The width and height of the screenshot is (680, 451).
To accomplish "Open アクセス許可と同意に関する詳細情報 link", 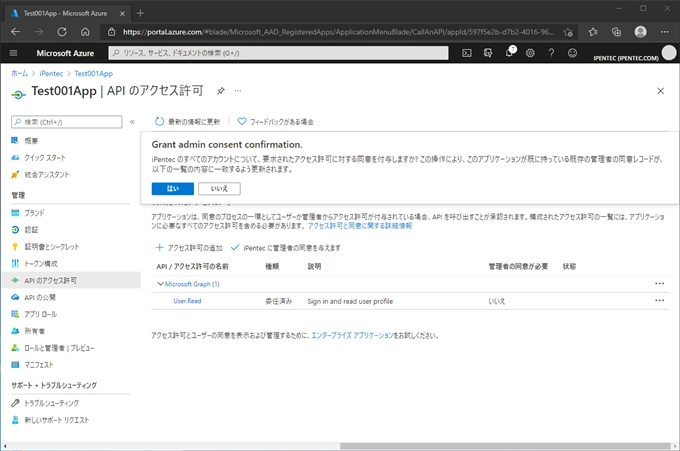I will point(360,226).
